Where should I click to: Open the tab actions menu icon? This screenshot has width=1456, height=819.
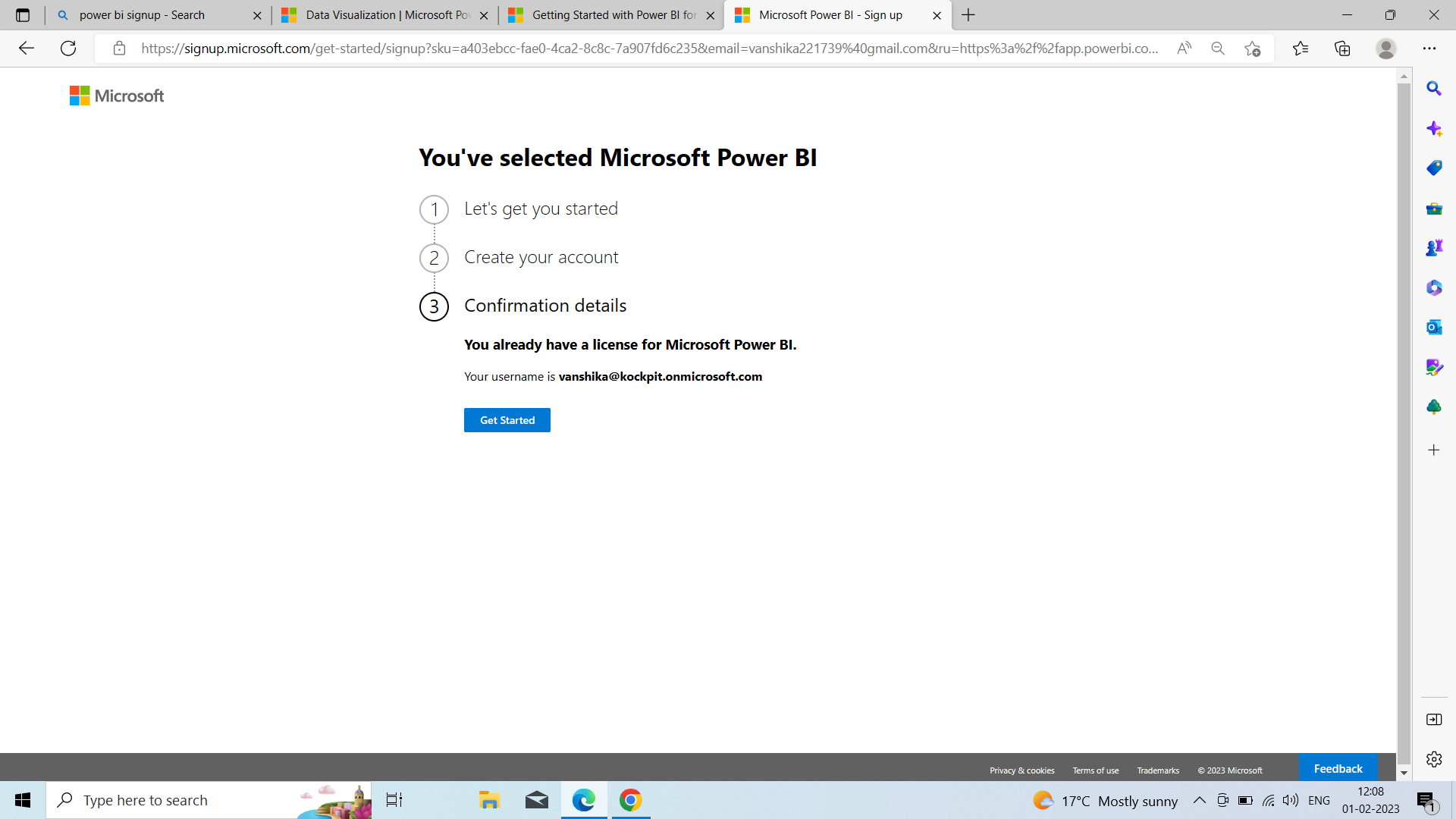click(x=23, y=15)
